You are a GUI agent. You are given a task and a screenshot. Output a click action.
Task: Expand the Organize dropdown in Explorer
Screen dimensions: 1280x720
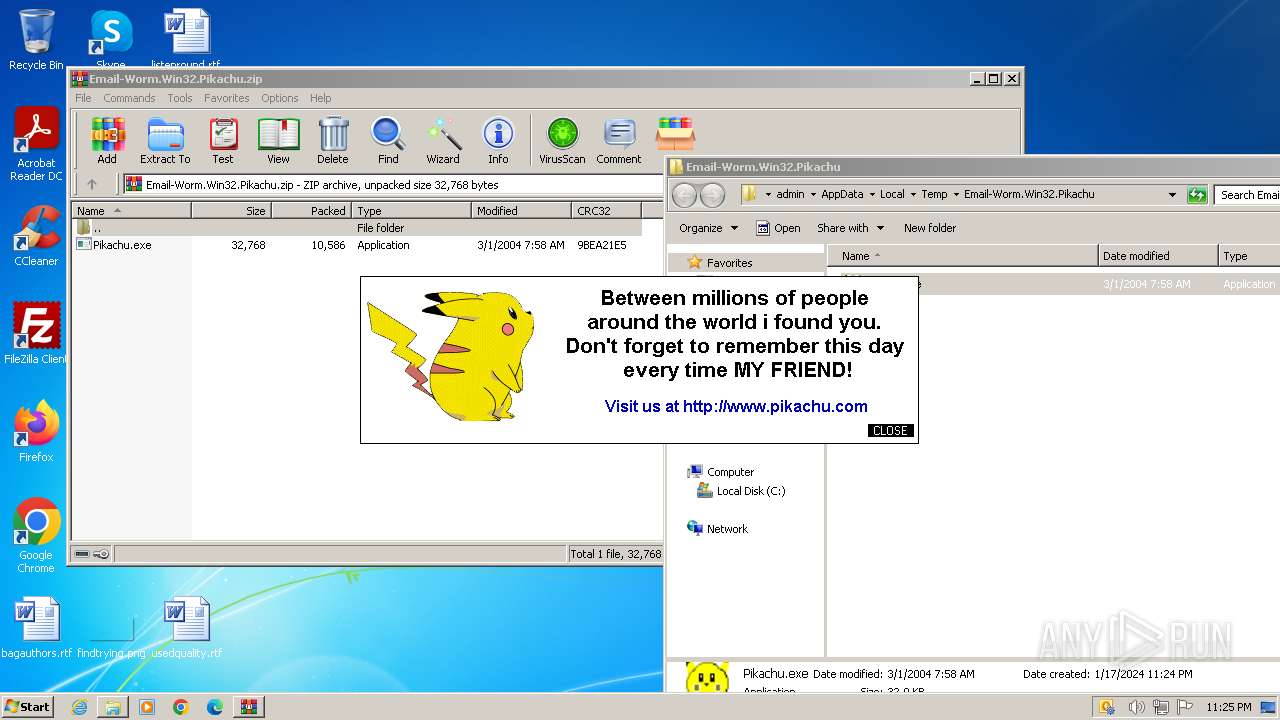click(x=708, y=228)
